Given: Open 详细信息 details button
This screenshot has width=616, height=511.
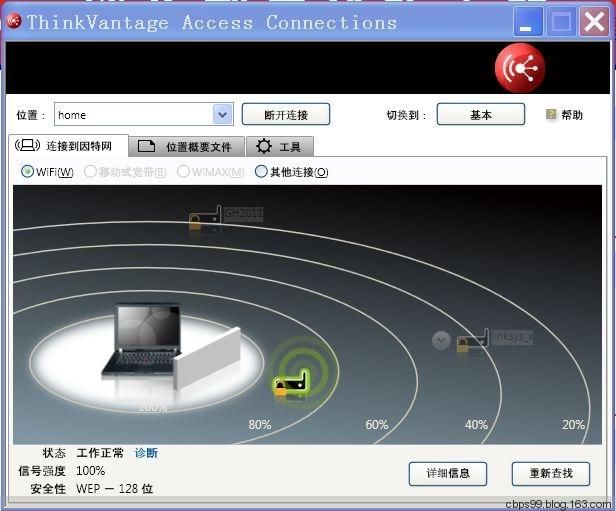Looking at the screenshot, I should (448, 474).
